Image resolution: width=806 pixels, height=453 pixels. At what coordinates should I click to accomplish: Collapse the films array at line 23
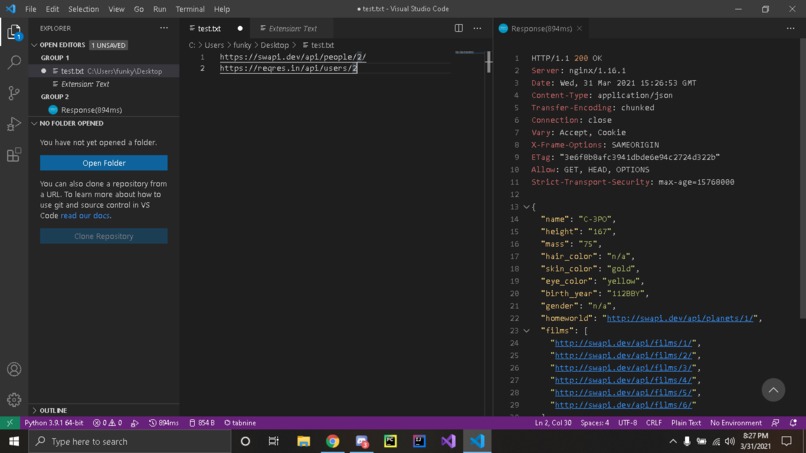coord(526,331)
